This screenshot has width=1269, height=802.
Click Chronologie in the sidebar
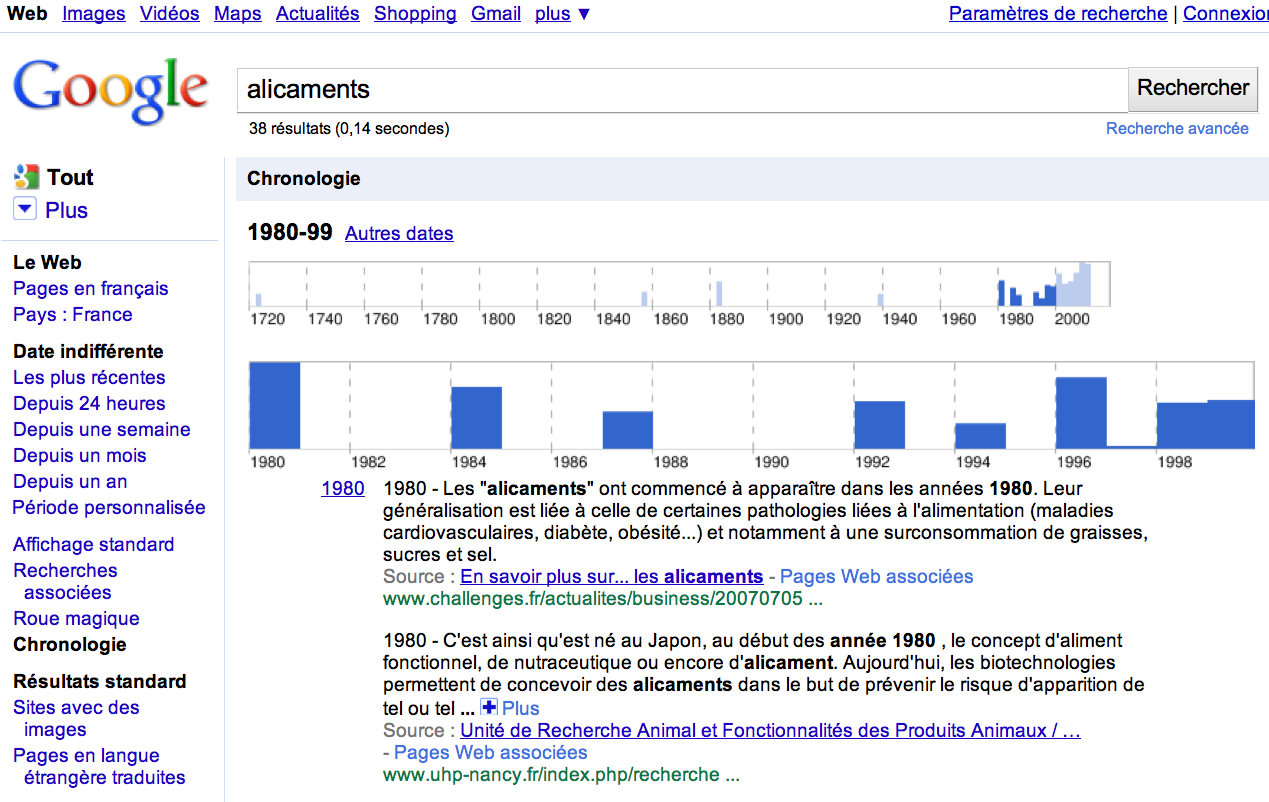[70, 645]
